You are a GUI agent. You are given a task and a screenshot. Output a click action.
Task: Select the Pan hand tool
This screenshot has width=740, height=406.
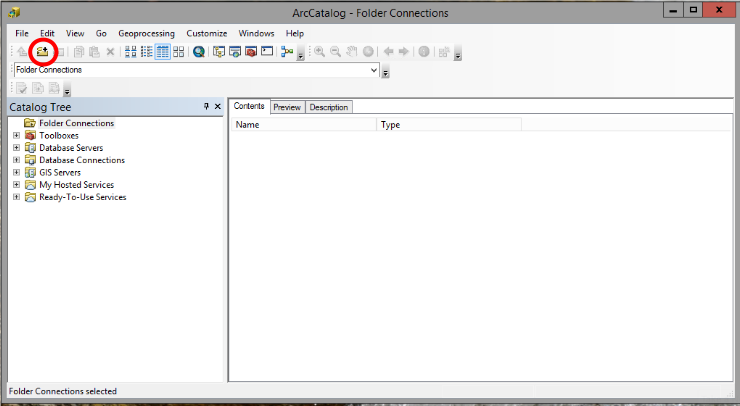[x=352, y=51]
